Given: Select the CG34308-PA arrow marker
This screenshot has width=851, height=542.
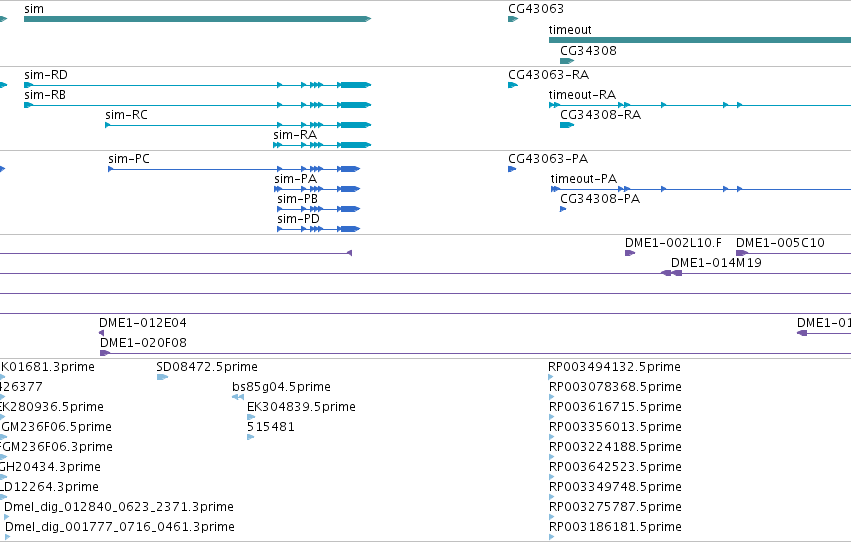Looking at the screenshot, I should click(x=563, y=209).
